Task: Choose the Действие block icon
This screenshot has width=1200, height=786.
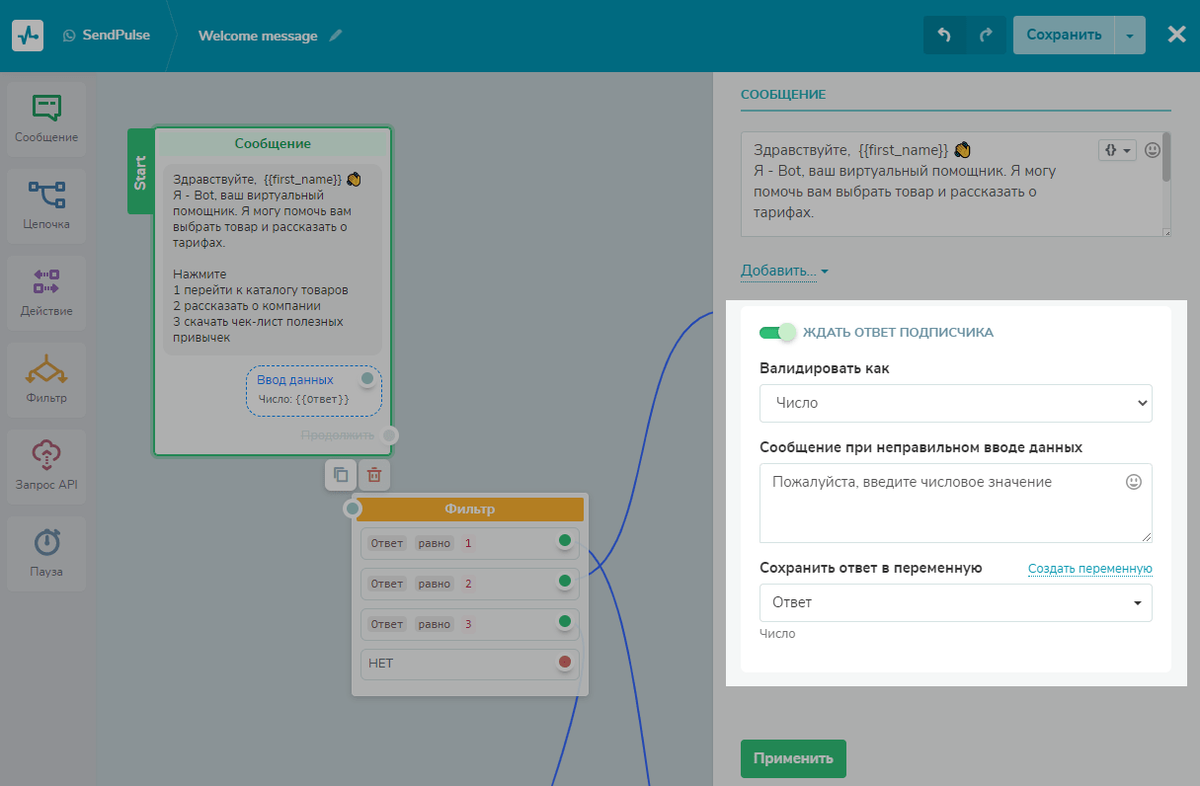Action: (46, 292)
